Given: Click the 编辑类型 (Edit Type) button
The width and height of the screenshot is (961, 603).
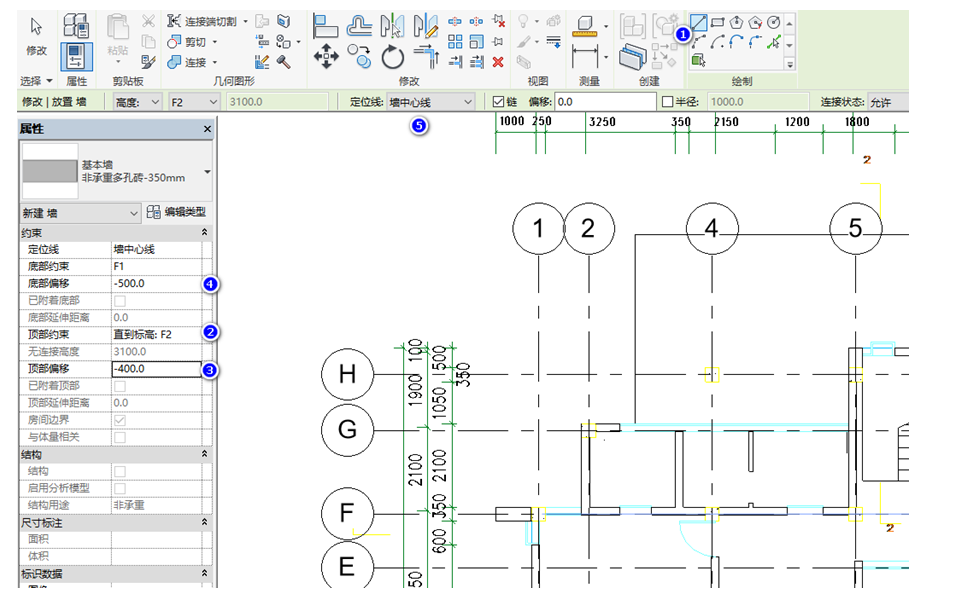Looking at the screenshot, I should click(x=177, y=212).
